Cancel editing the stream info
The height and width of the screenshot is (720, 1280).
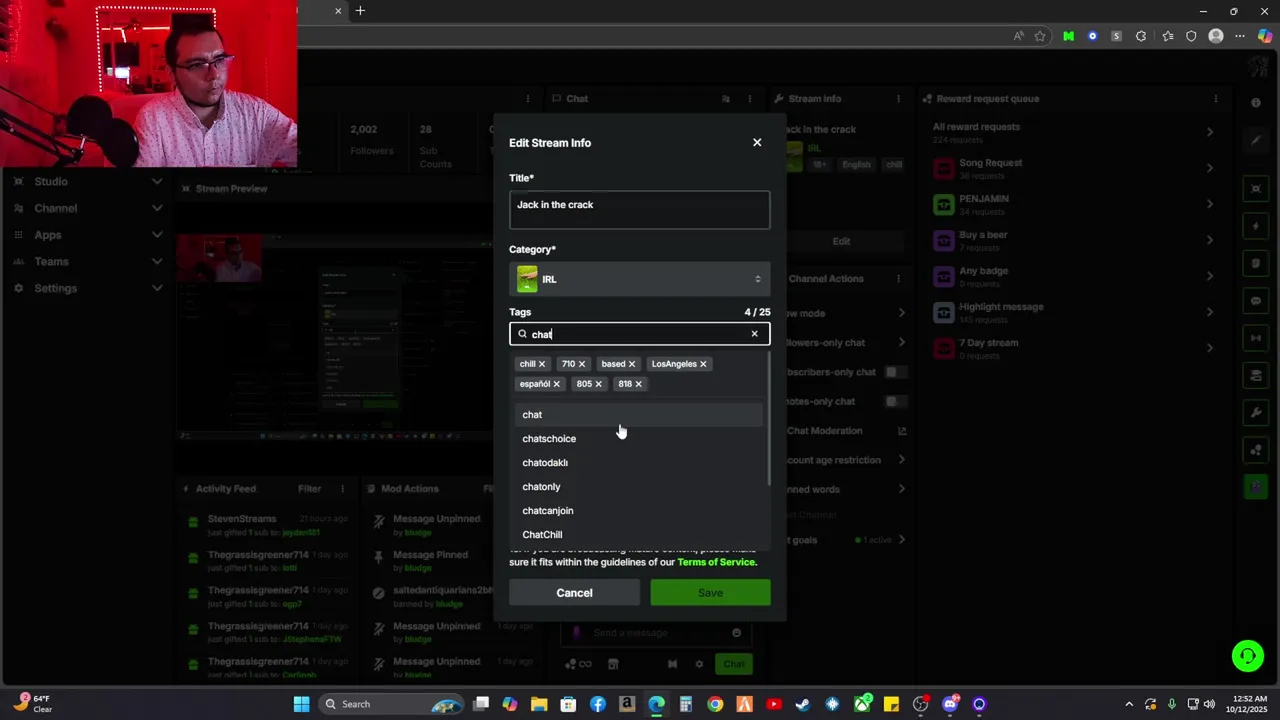[x=574, y=593]
